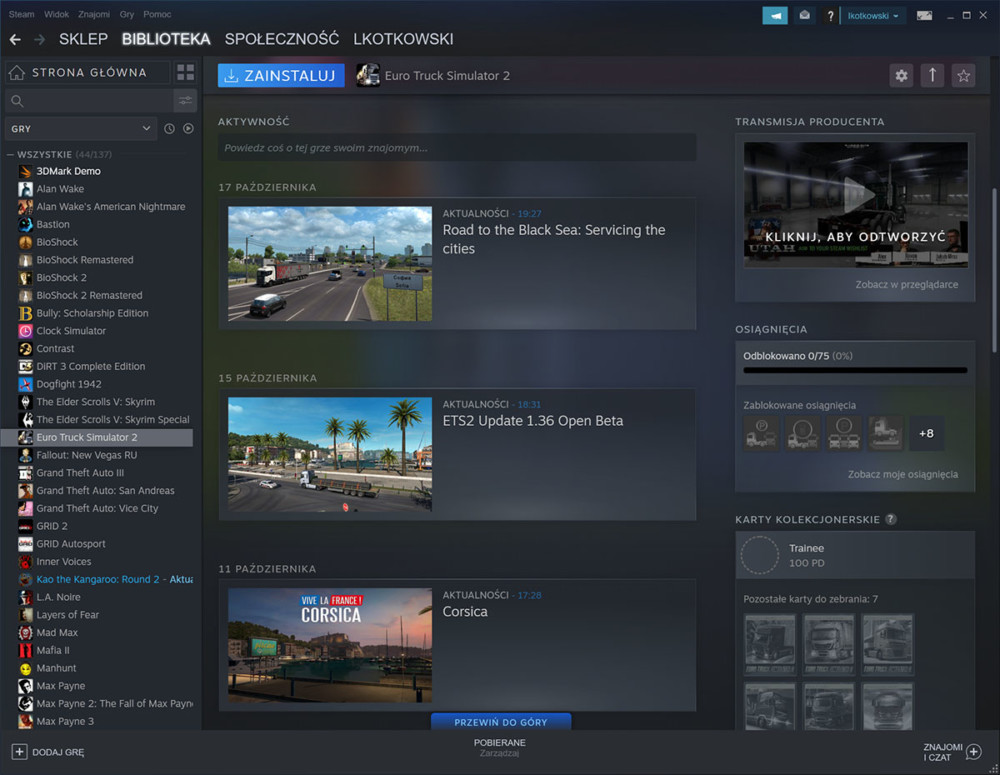Go to the SKLEP tab
The width and height of the screenshot is (1000, 775).
84,40
